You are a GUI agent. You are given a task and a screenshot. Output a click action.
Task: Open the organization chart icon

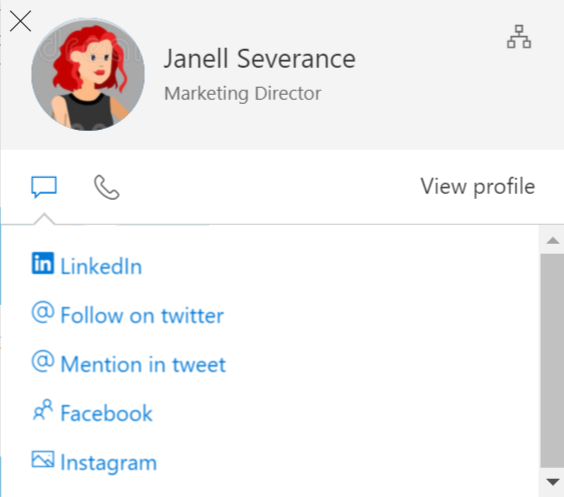click(x=519, y=36)
